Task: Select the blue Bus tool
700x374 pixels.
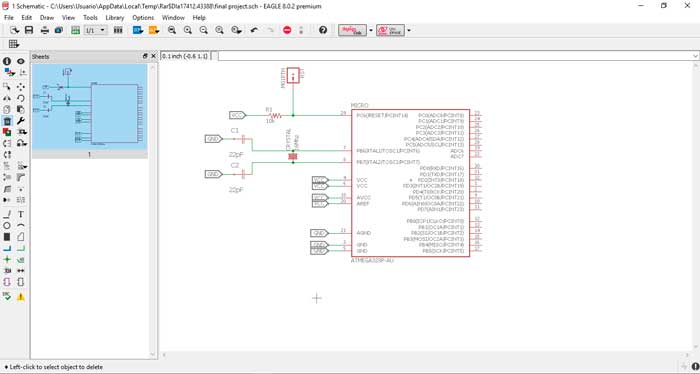Action: coord(7,248)
